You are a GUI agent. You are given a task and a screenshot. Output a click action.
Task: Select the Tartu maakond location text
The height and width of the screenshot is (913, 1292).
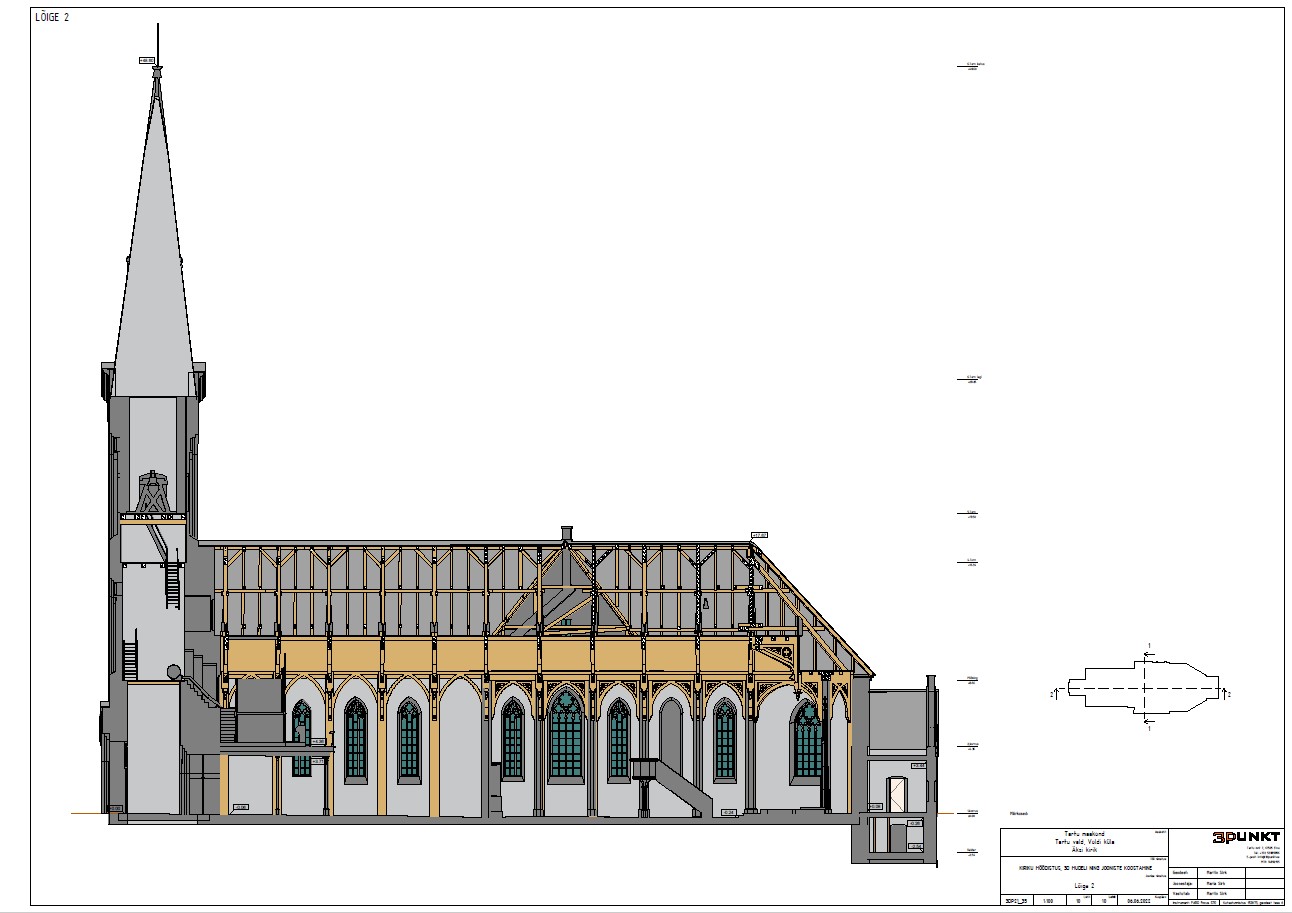pos(1083,835)
